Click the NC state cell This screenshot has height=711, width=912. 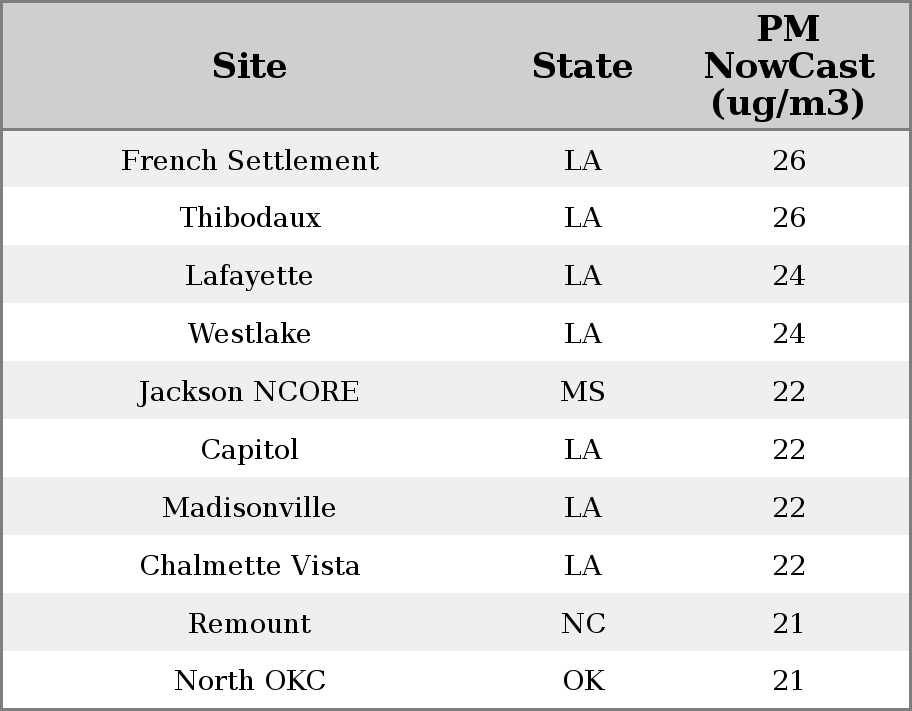[583, 623]
